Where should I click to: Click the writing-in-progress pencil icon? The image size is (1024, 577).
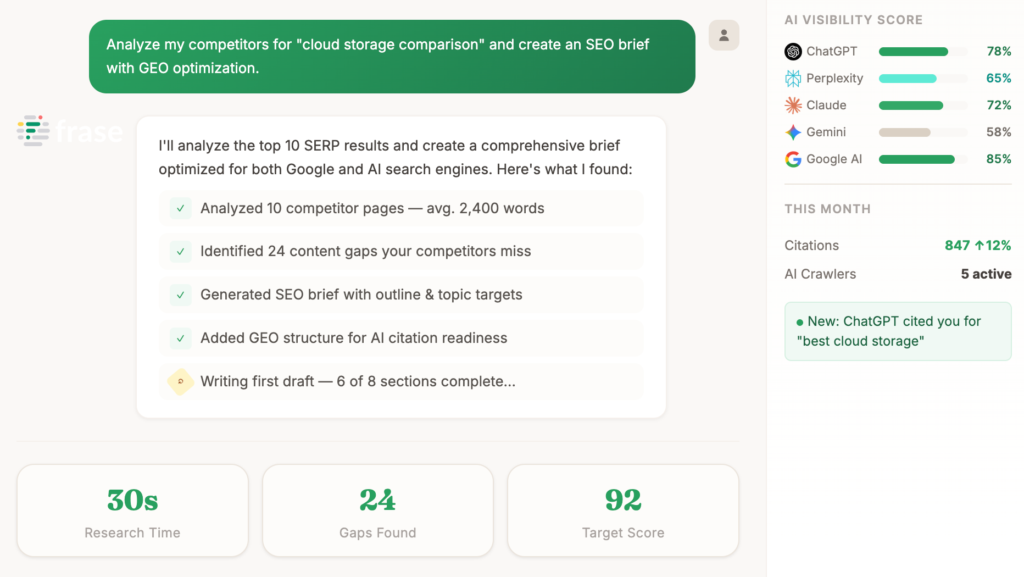tap(180, 381)
